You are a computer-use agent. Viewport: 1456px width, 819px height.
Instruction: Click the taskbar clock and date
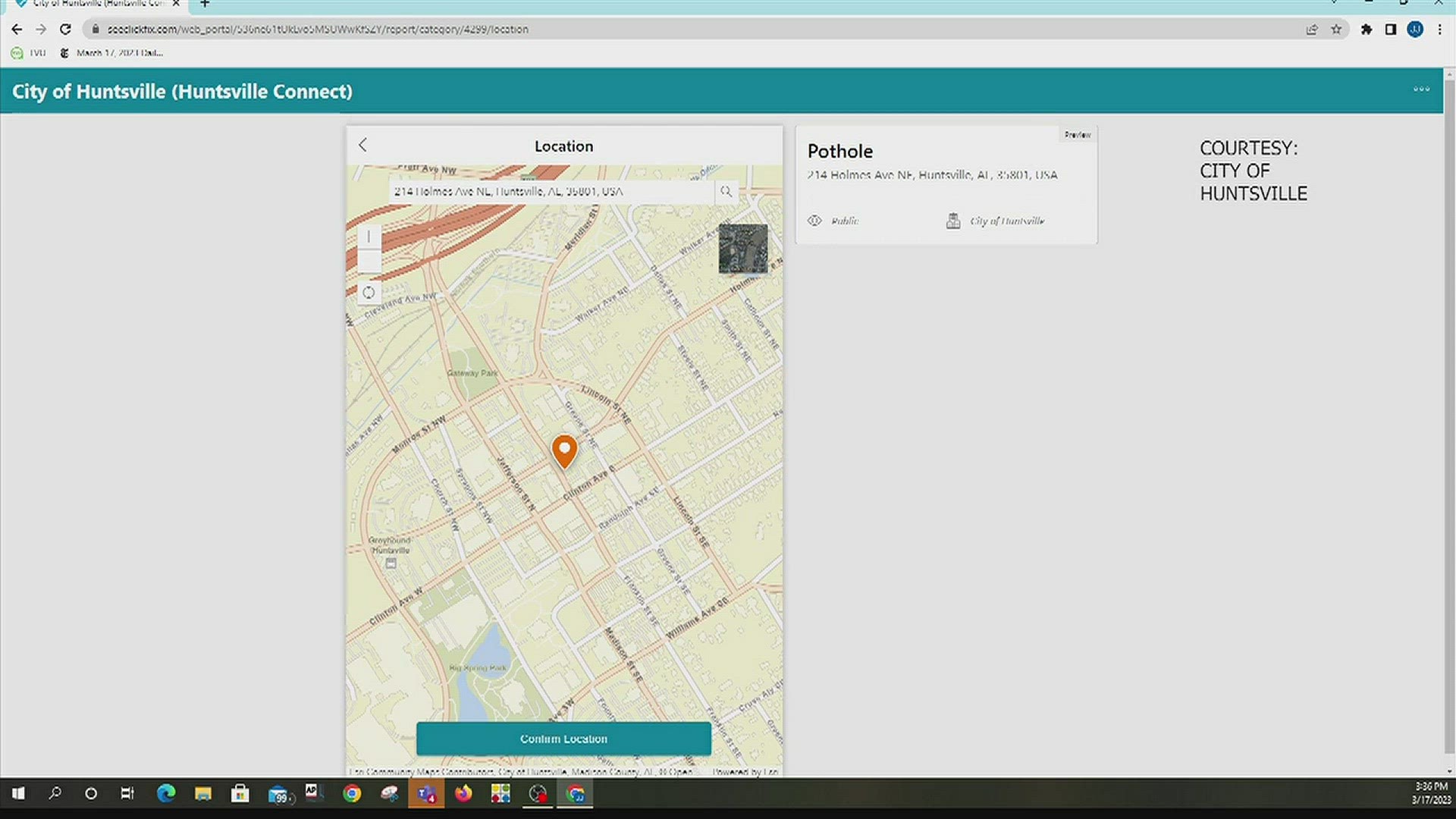point(1431,793)
